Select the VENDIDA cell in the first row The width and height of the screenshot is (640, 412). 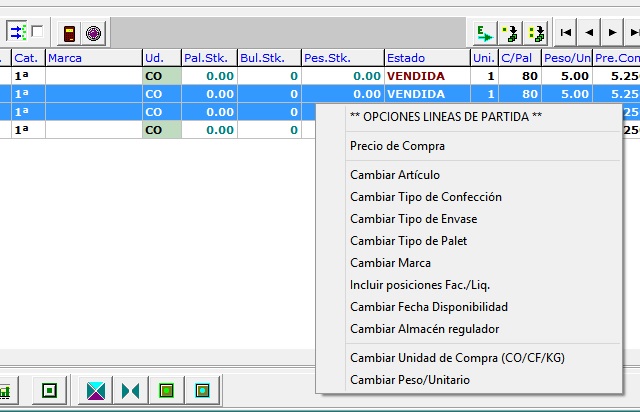point(425,75)
